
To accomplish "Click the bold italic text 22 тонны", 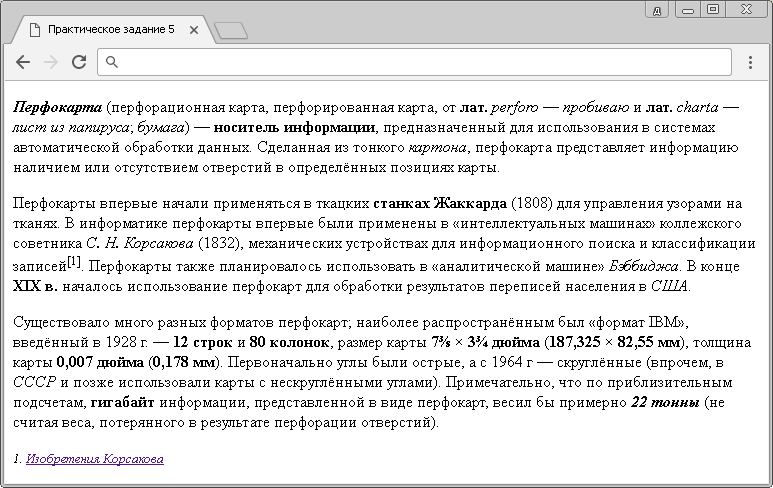I will [664, 402].
